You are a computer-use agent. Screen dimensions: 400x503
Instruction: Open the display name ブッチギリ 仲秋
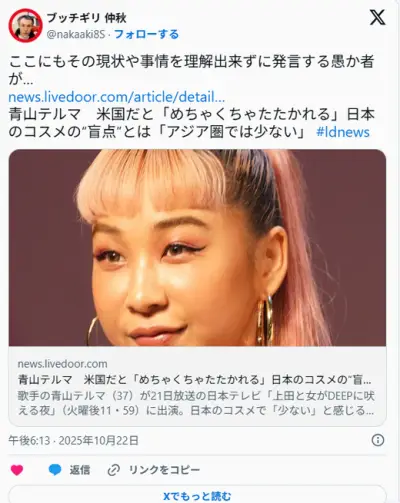[x=87, y=18]
